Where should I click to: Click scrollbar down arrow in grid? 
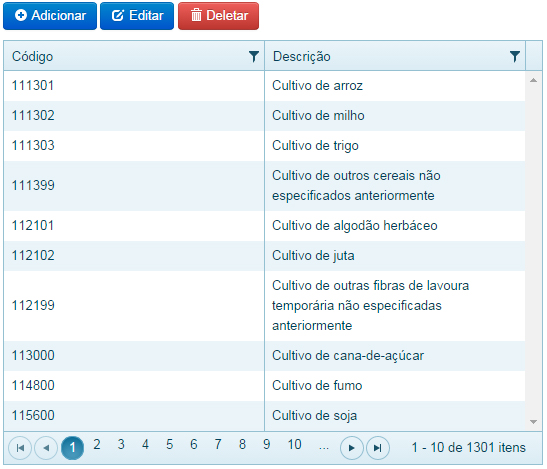click(533, 422)
